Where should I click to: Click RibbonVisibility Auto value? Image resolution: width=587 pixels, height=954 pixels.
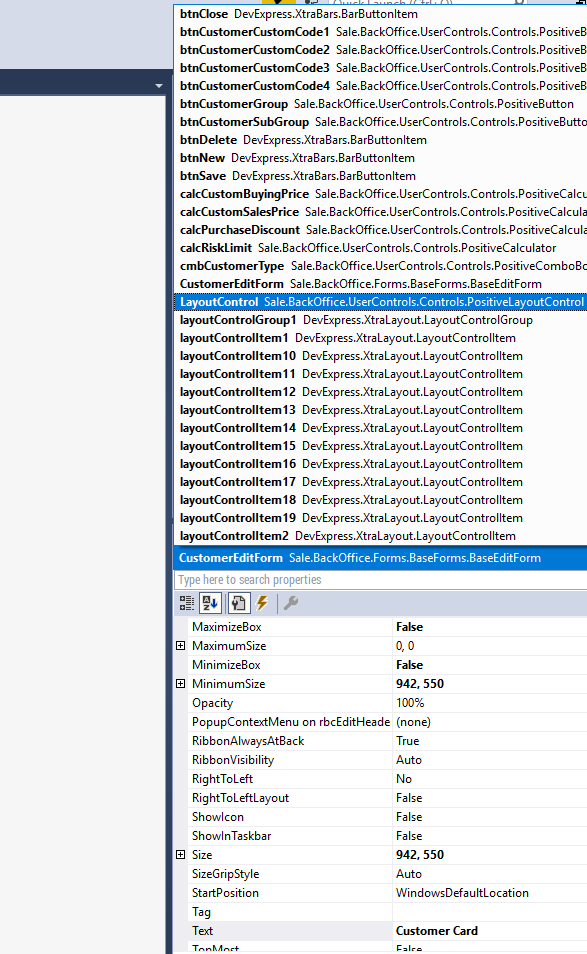pyautogui.click(x=490, y=760)
